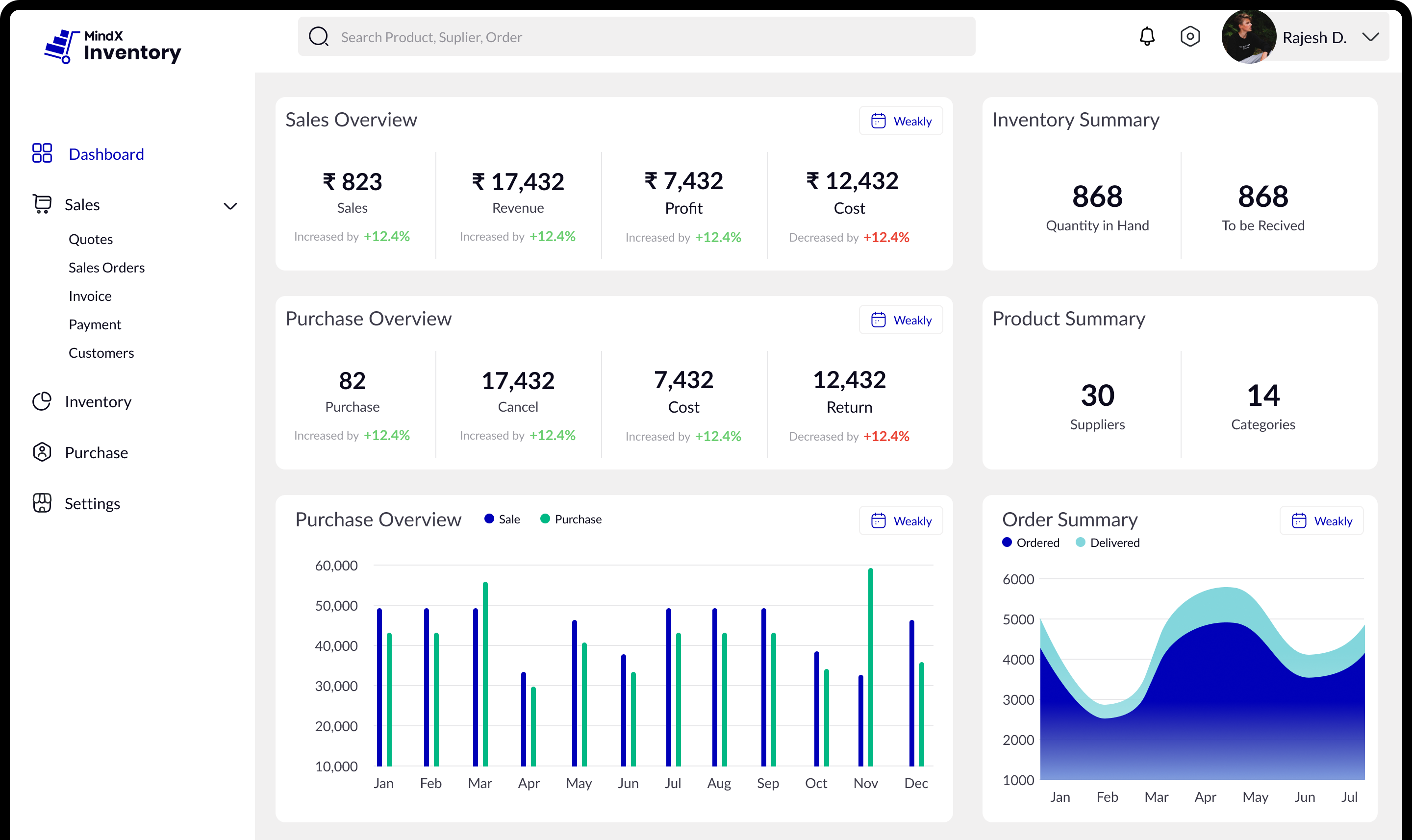Click the Sales Orders link
Image resolution: width=1412 pixels, height=840 pixels.
tap(107, 267)
